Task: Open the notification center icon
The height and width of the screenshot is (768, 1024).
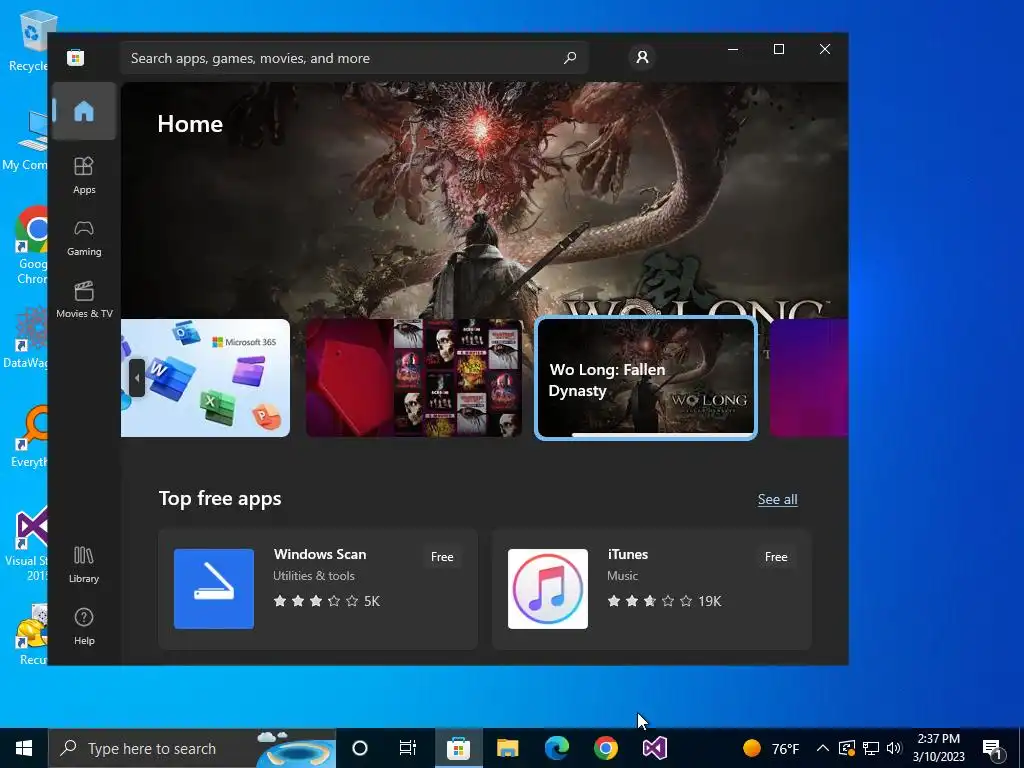Action: pos(993,749)
